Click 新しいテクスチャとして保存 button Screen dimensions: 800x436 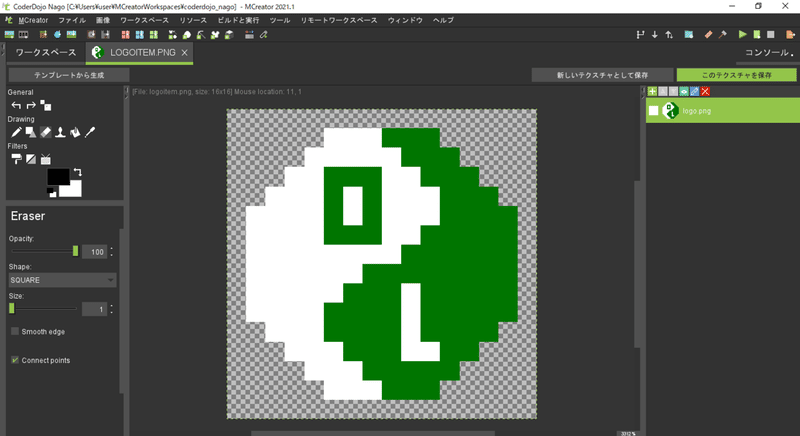tap(602, 75)
